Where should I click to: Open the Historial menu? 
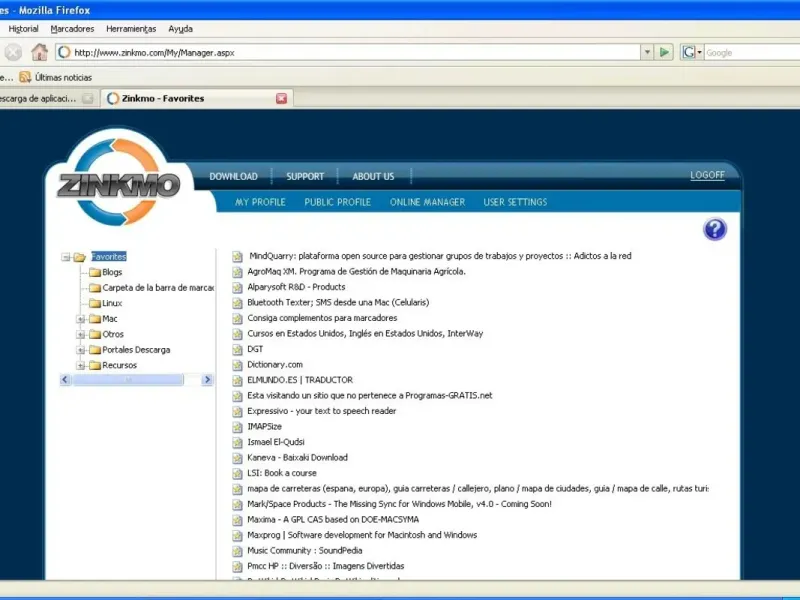[x=23, y=29]
